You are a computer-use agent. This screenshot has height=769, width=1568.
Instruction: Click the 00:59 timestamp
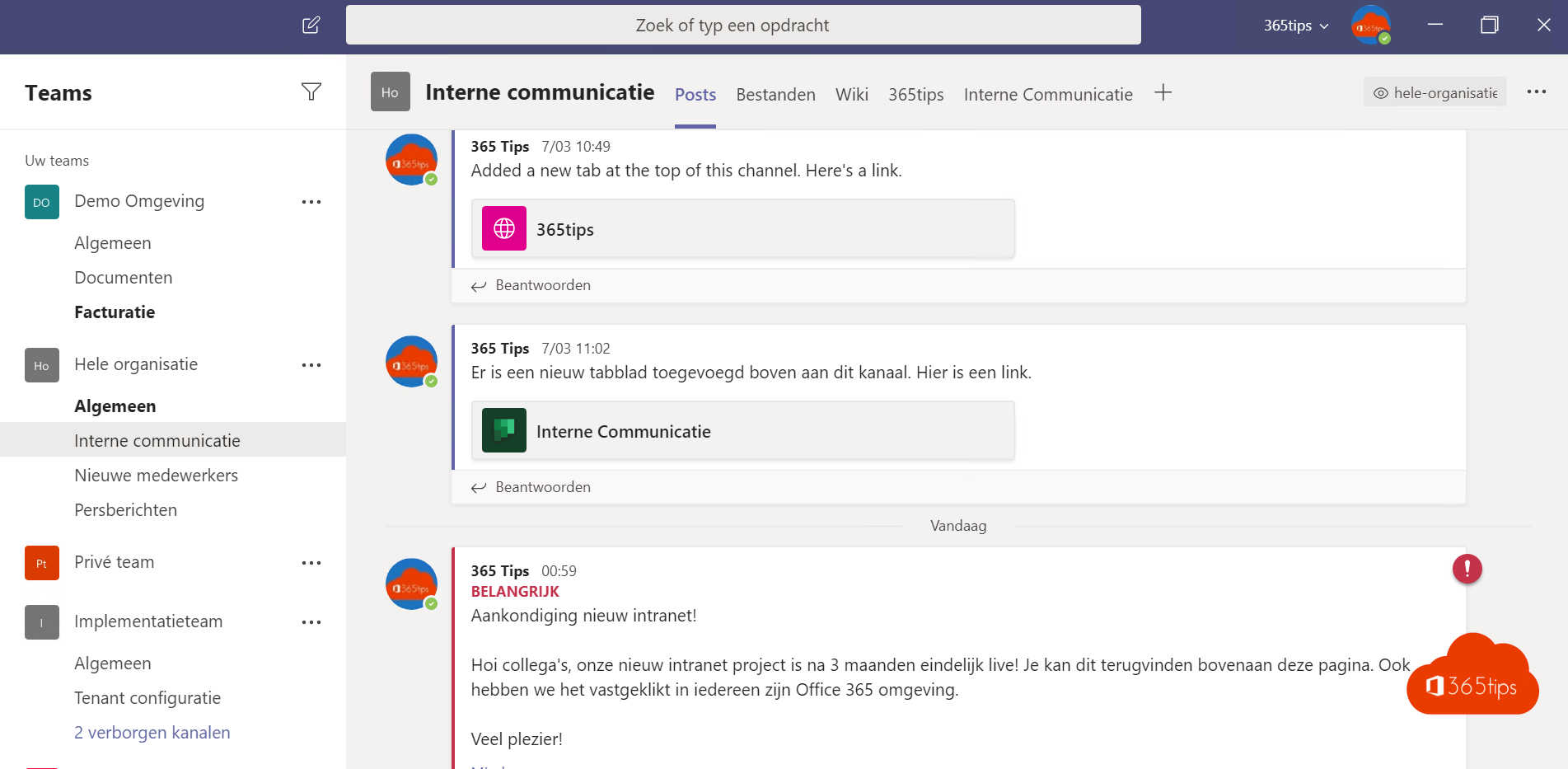pos(559,571)
